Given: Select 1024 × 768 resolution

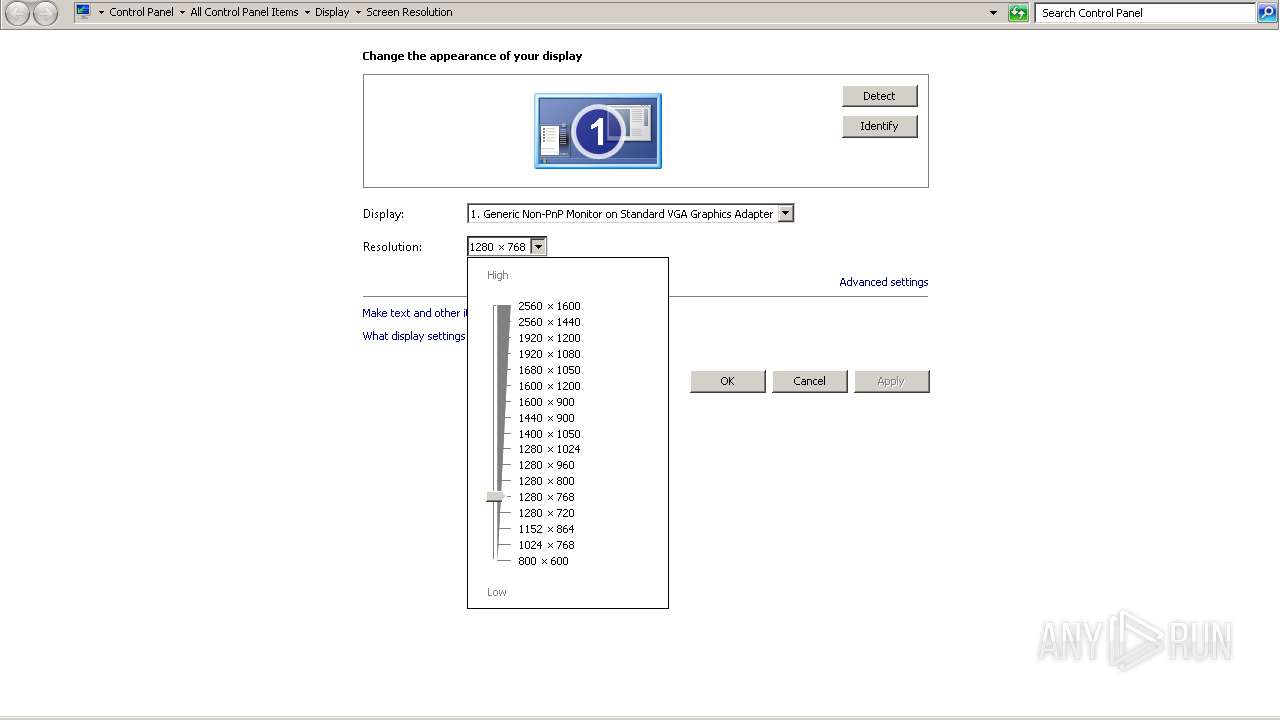Looking at the screenshot, I should 546,545.
